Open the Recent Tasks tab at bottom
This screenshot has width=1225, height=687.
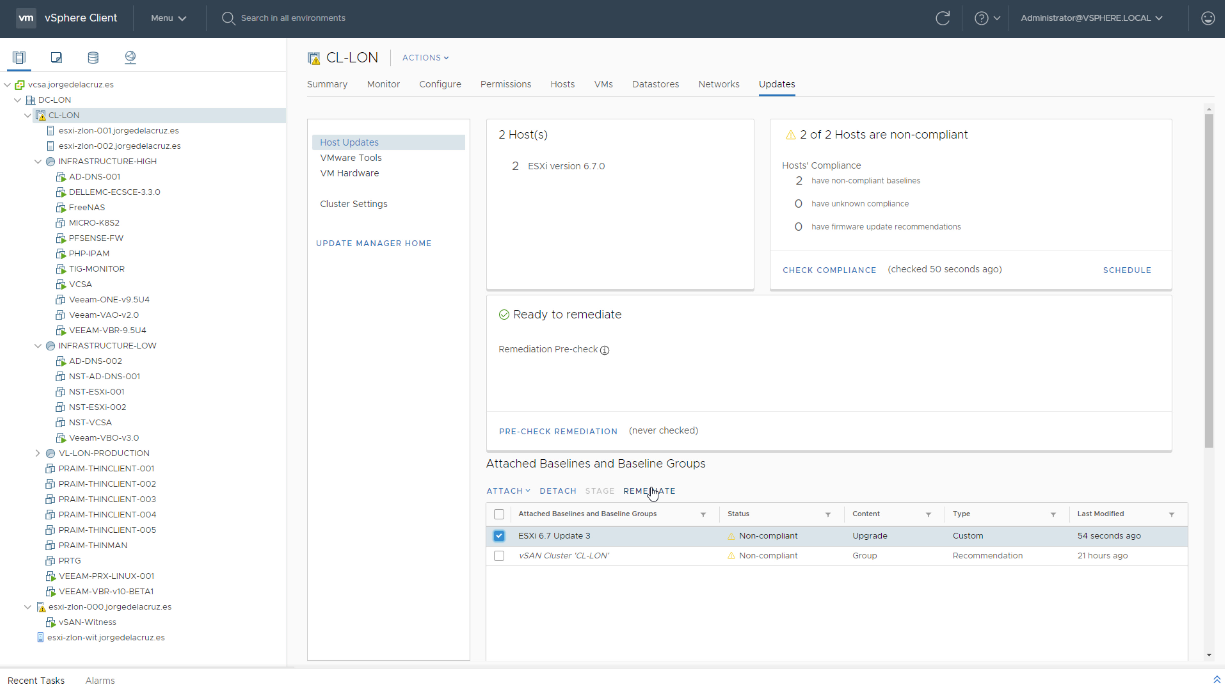click(36, 680)
